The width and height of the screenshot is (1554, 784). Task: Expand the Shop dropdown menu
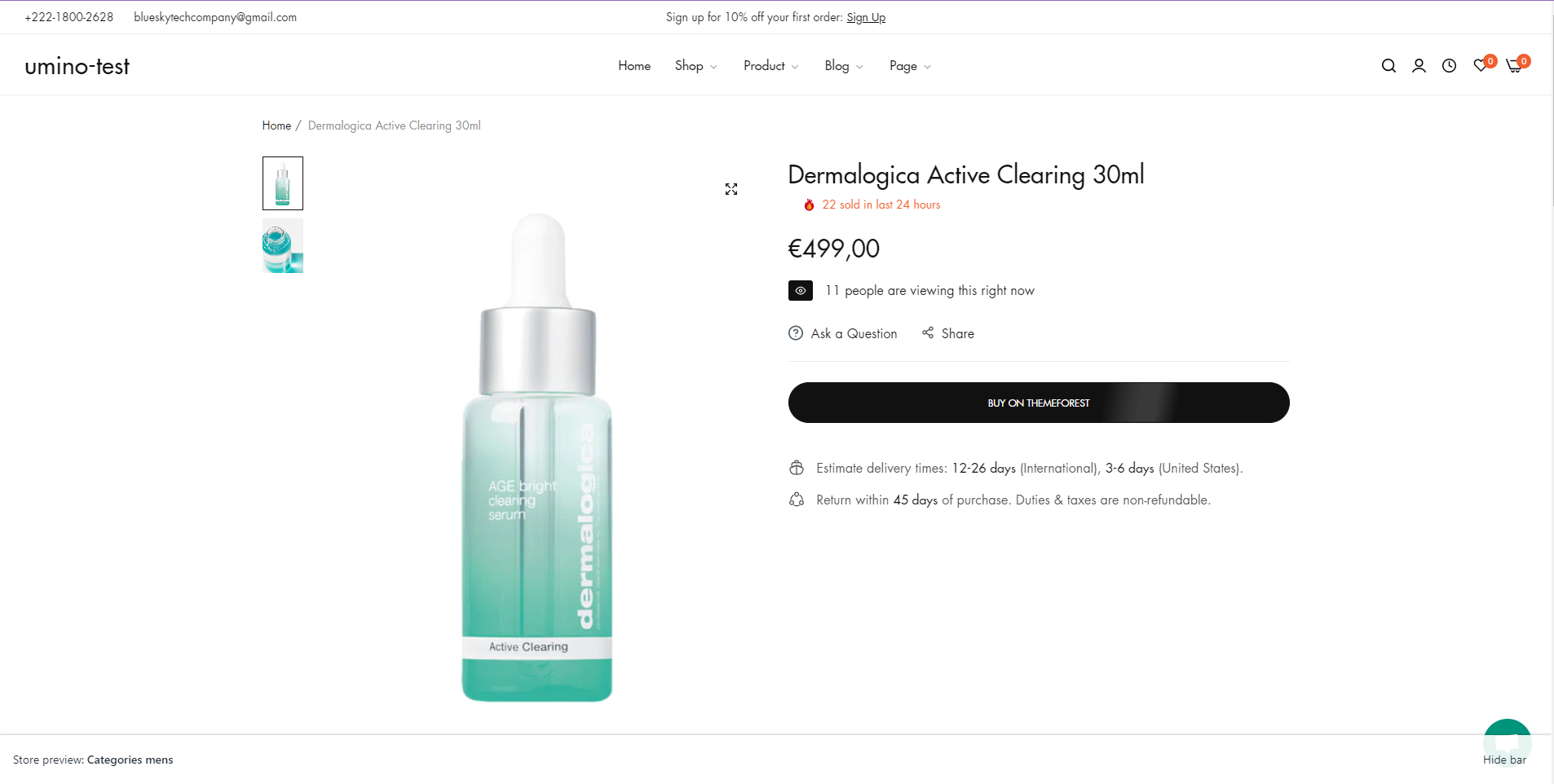pos(695,66)
